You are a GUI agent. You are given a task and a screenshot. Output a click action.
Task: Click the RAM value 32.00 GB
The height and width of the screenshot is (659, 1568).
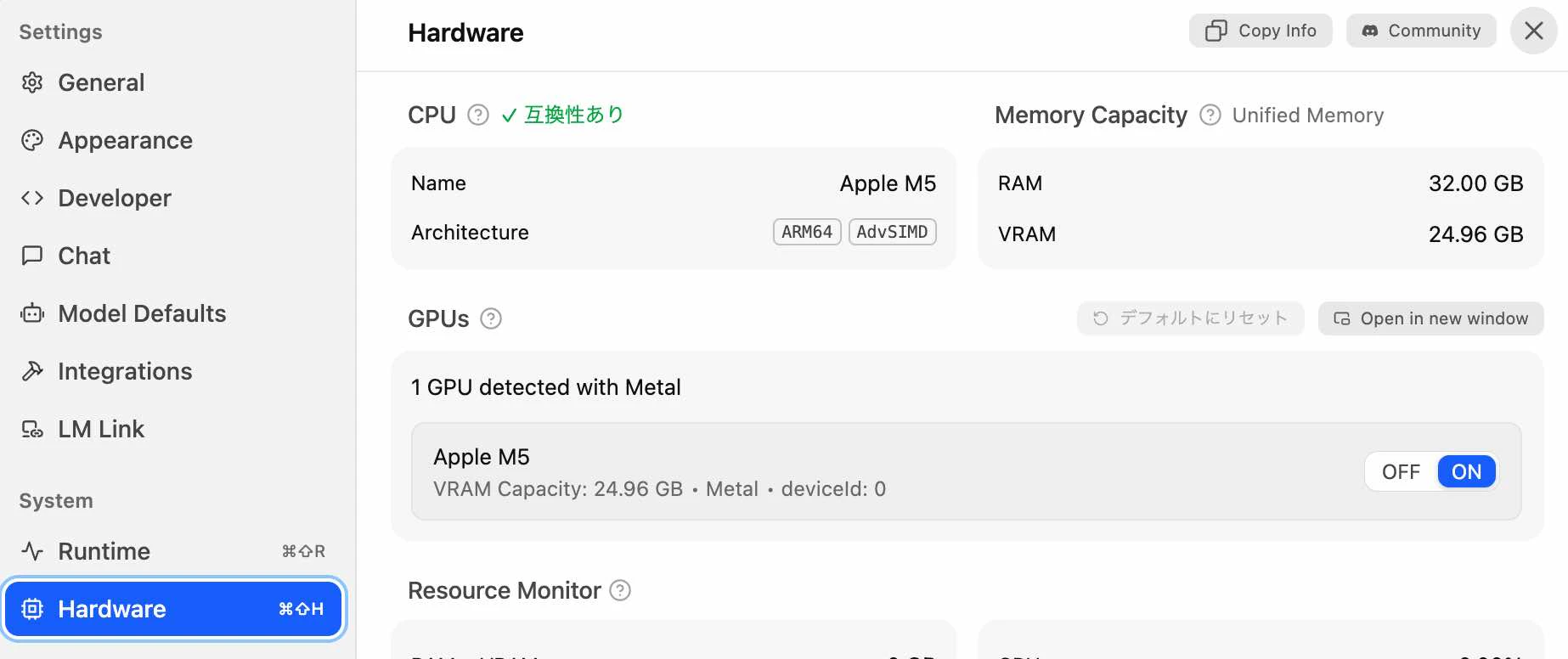(x=1476, y=183)
